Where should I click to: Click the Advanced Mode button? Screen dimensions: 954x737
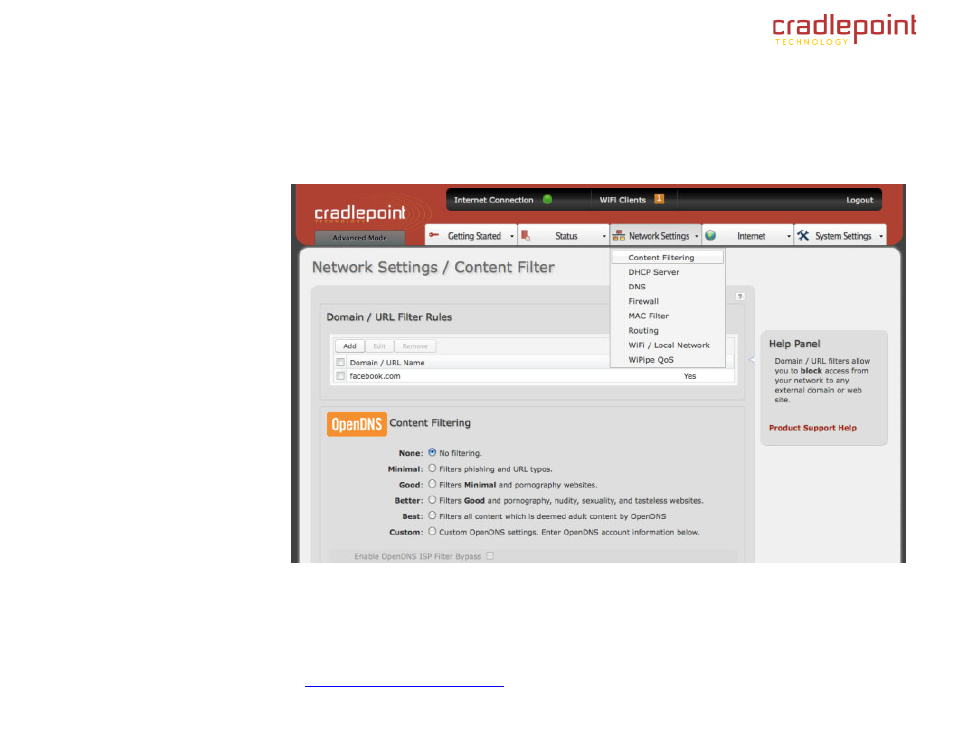coord(359,237)
